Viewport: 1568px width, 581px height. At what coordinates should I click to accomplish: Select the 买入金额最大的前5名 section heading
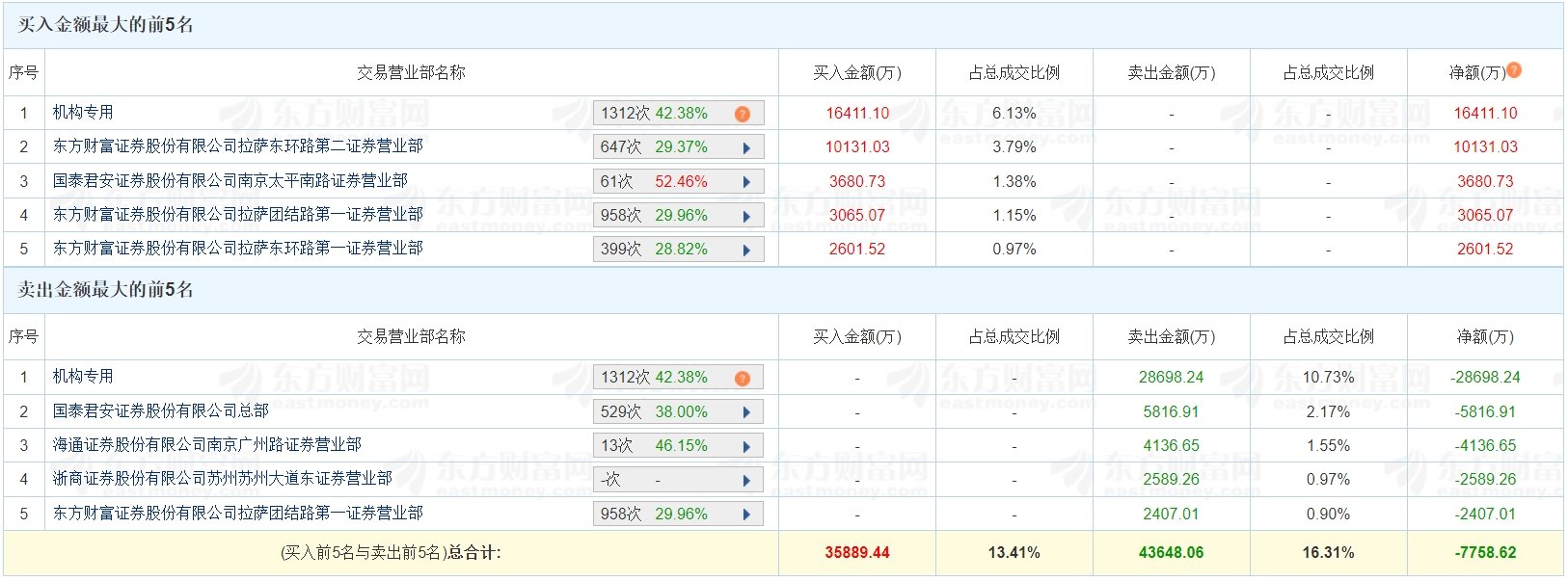tap(105, 25)
